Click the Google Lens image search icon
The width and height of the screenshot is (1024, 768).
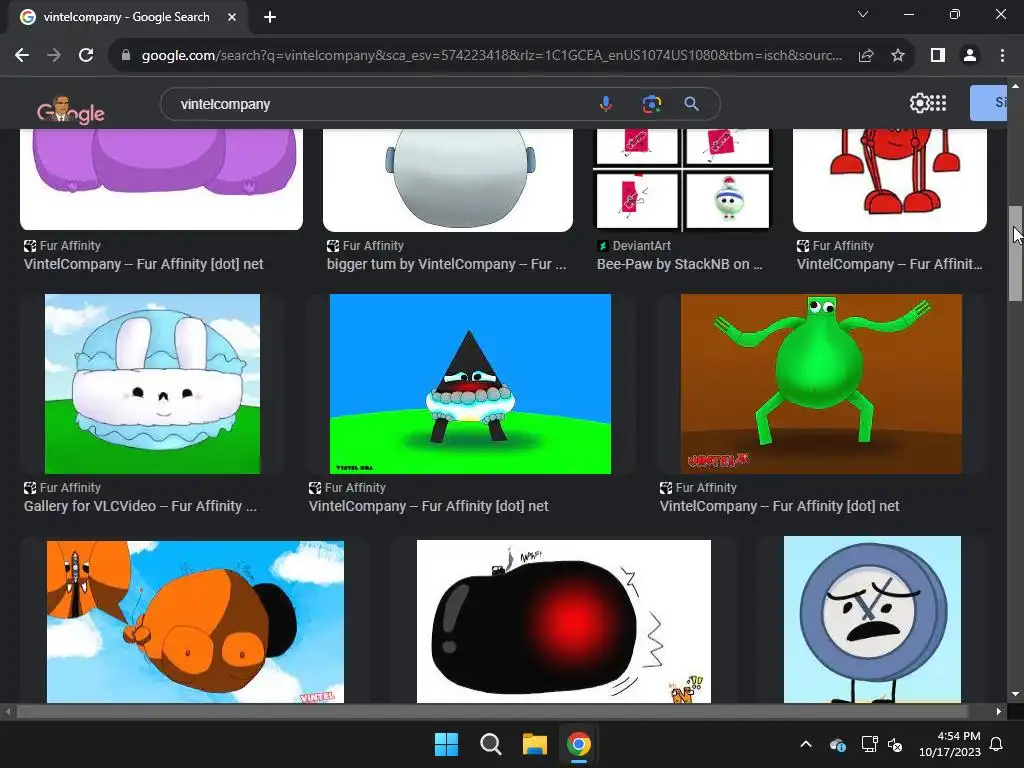(x=651, y=104)
